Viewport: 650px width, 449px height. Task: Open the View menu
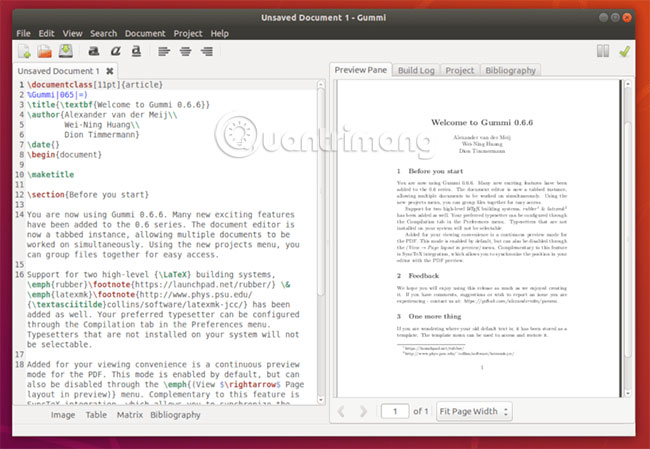pos(73,34)
